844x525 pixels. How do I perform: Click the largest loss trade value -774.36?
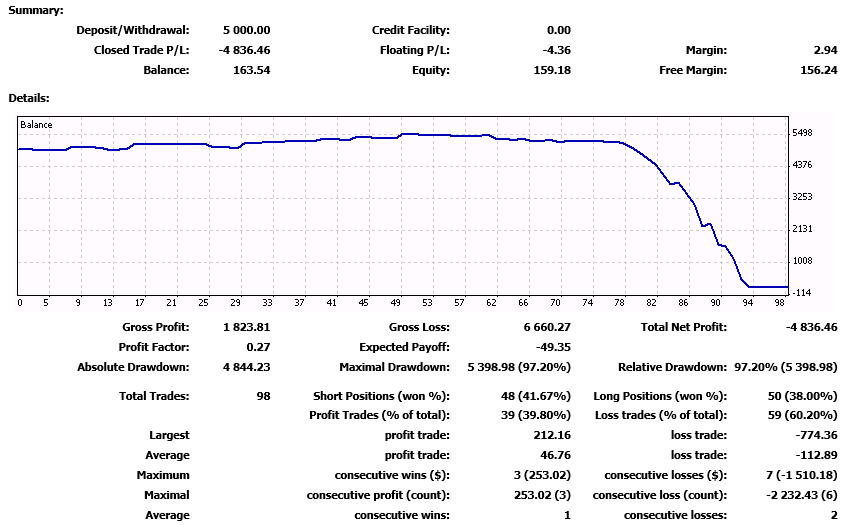click(814, 435)
